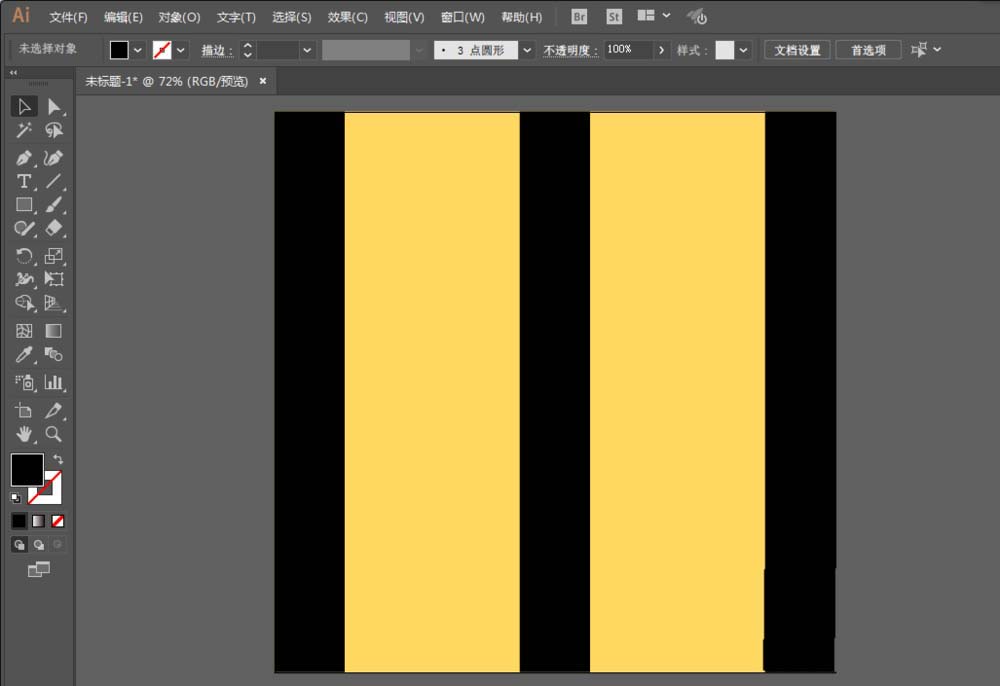The height and width of the screenshot is (686, 1000).
Task: Choose the Zoom tool
Action: point(54,434)
